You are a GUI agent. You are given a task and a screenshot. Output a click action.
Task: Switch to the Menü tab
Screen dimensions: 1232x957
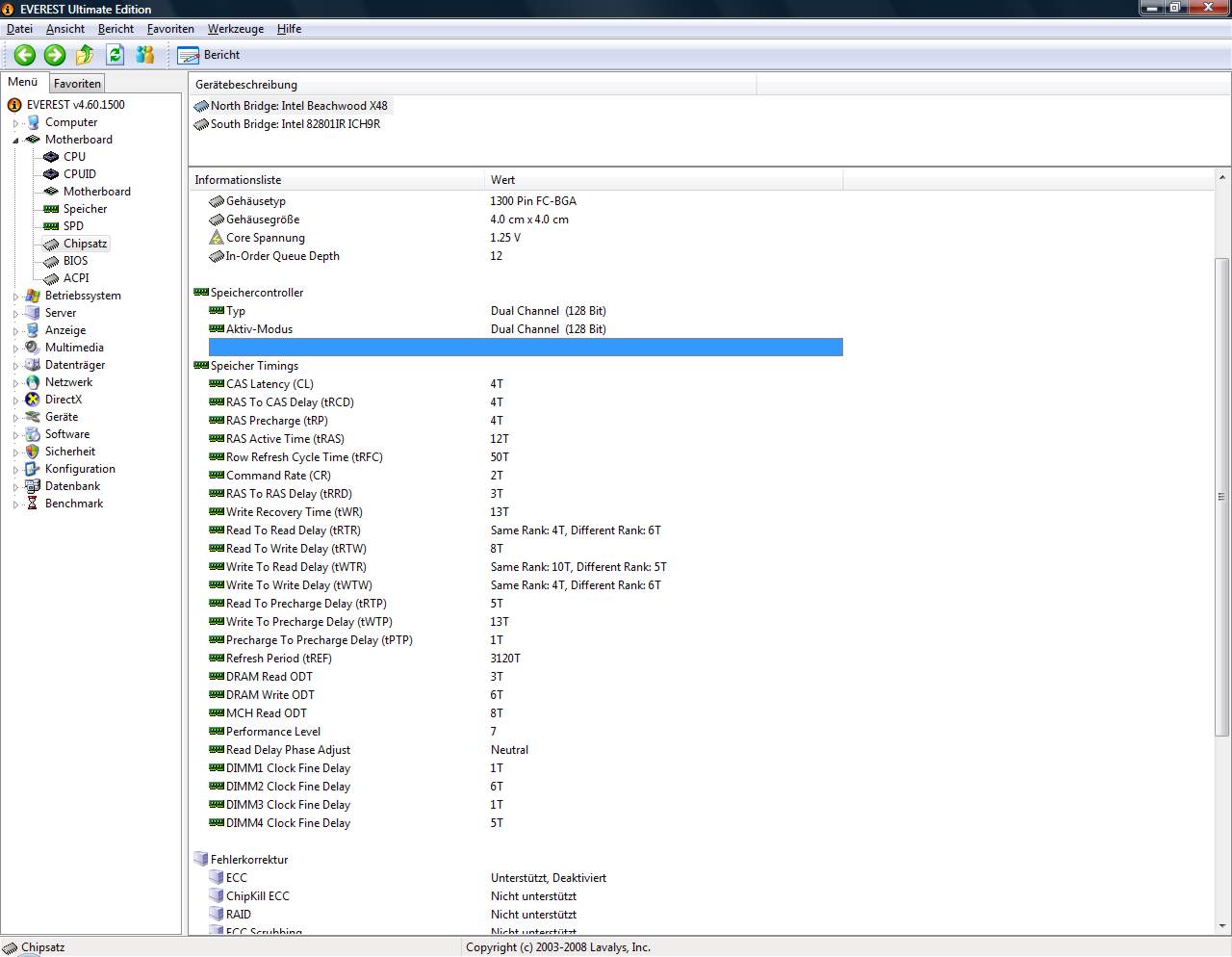click(x=23, y=82)
